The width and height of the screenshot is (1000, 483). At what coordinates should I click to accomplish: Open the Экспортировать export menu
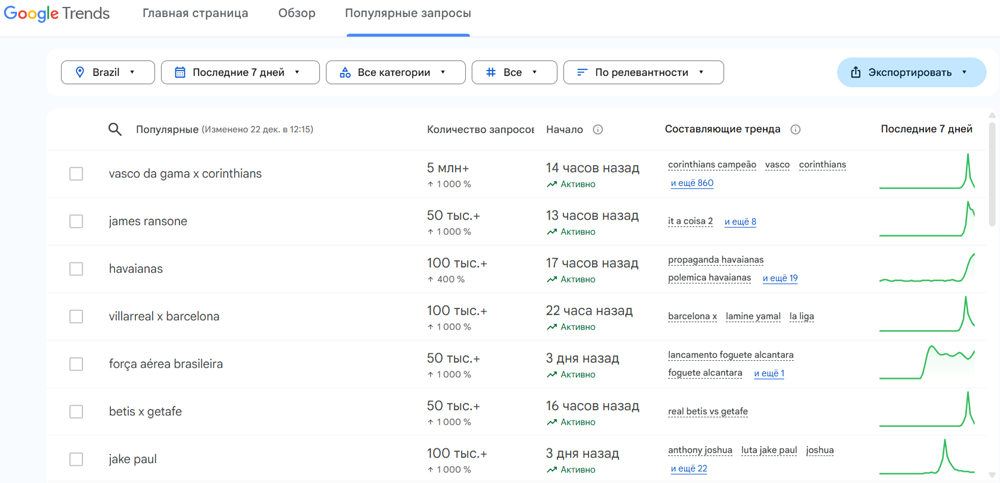point(911,72)
